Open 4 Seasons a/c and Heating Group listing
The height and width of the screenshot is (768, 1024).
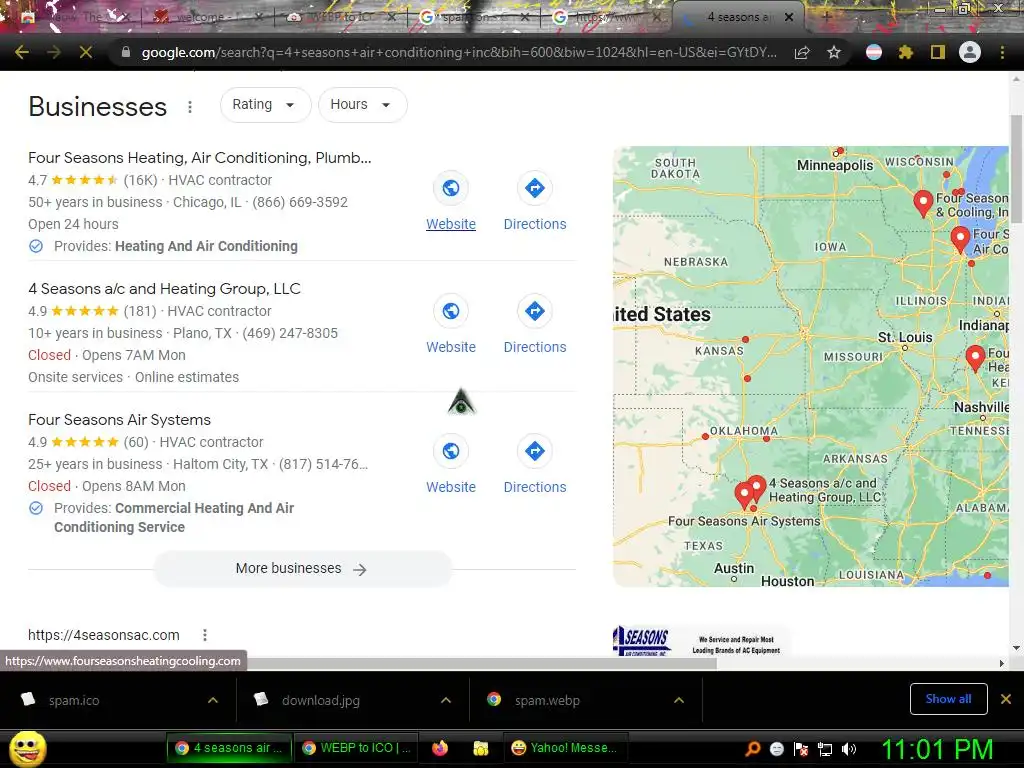165,289
